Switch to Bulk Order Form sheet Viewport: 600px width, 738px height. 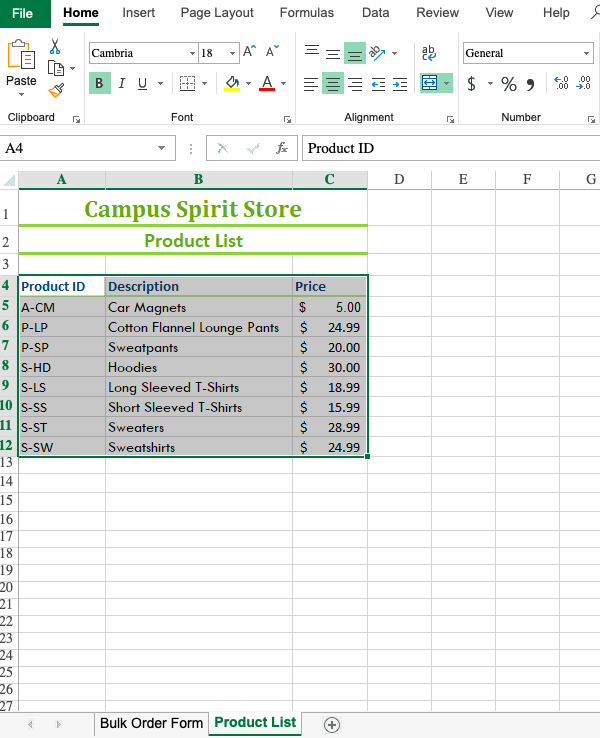pos(151,723)
